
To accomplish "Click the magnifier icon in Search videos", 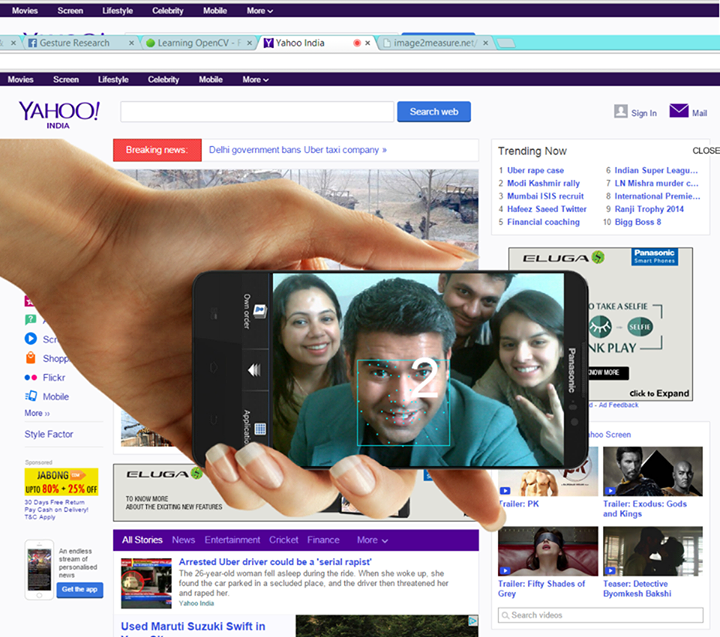I will point(506,615).
